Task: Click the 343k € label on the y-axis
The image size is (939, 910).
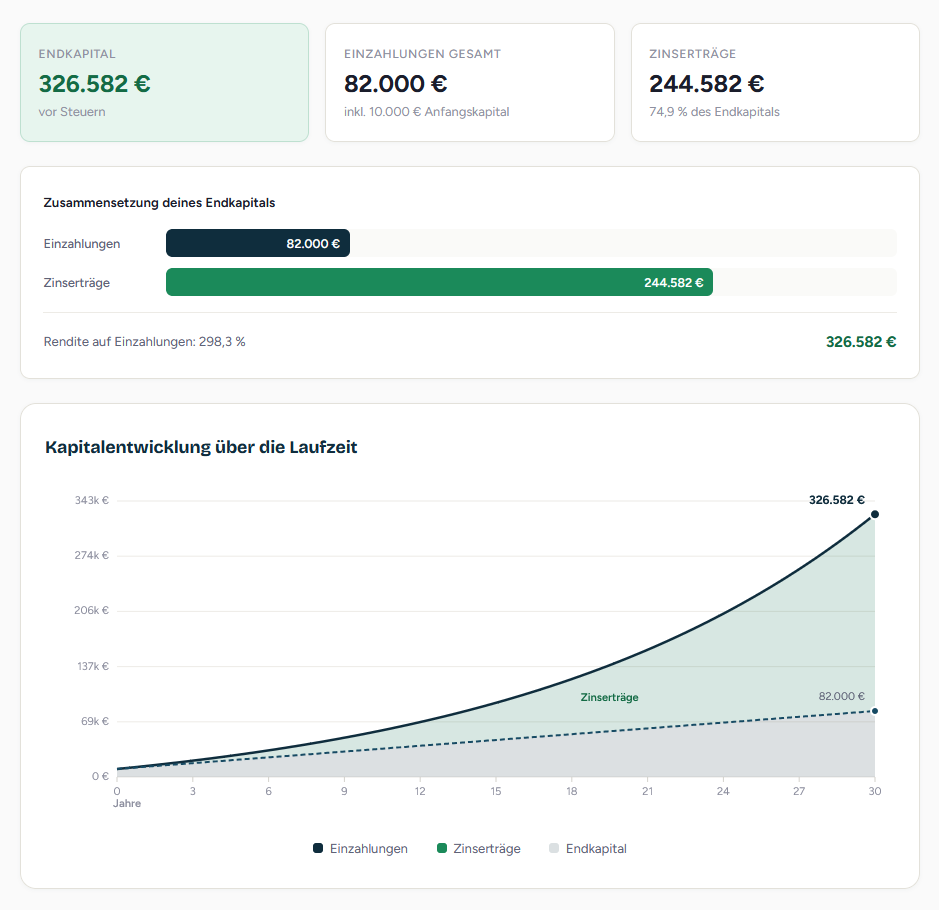Action: tap(92, 501)
